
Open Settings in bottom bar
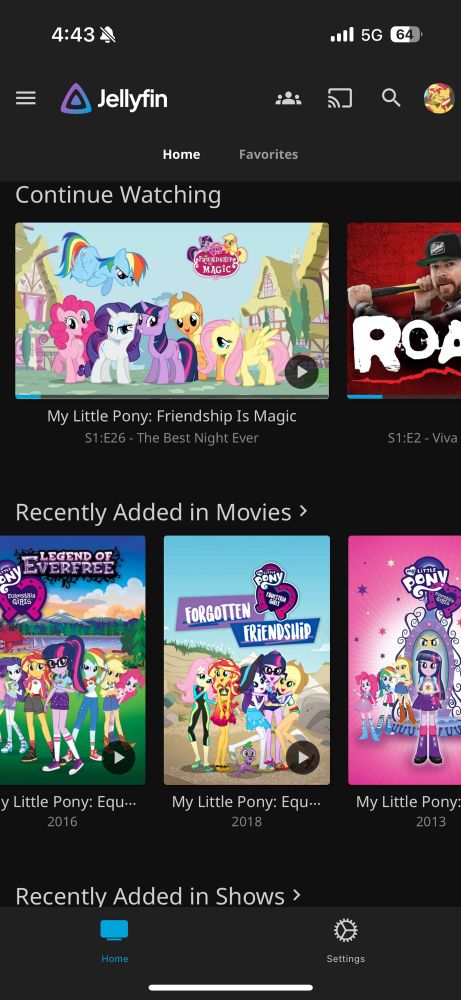click(346, 941)
